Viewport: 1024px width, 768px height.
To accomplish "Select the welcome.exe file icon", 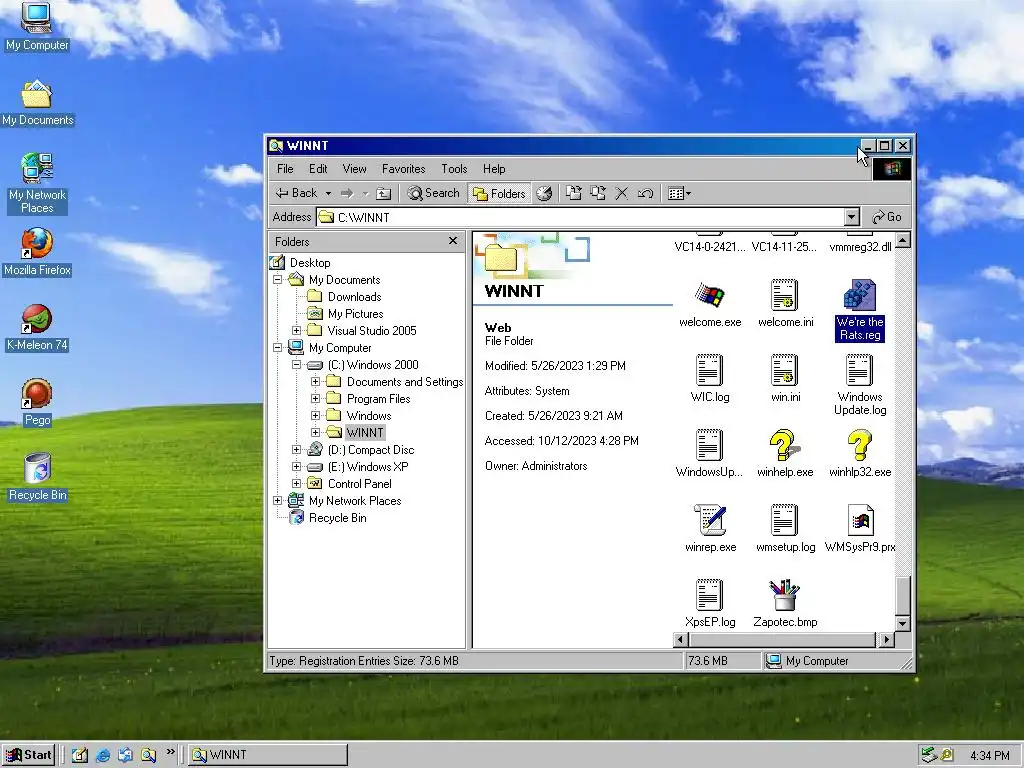I will point(710,296).
